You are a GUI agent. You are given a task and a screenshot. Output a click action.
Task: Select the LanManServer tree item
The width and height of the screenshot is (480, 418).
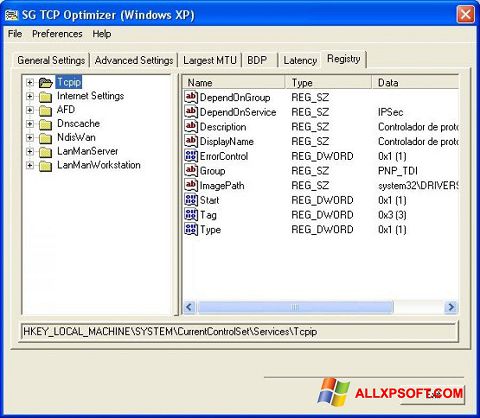tap(87, 151)
